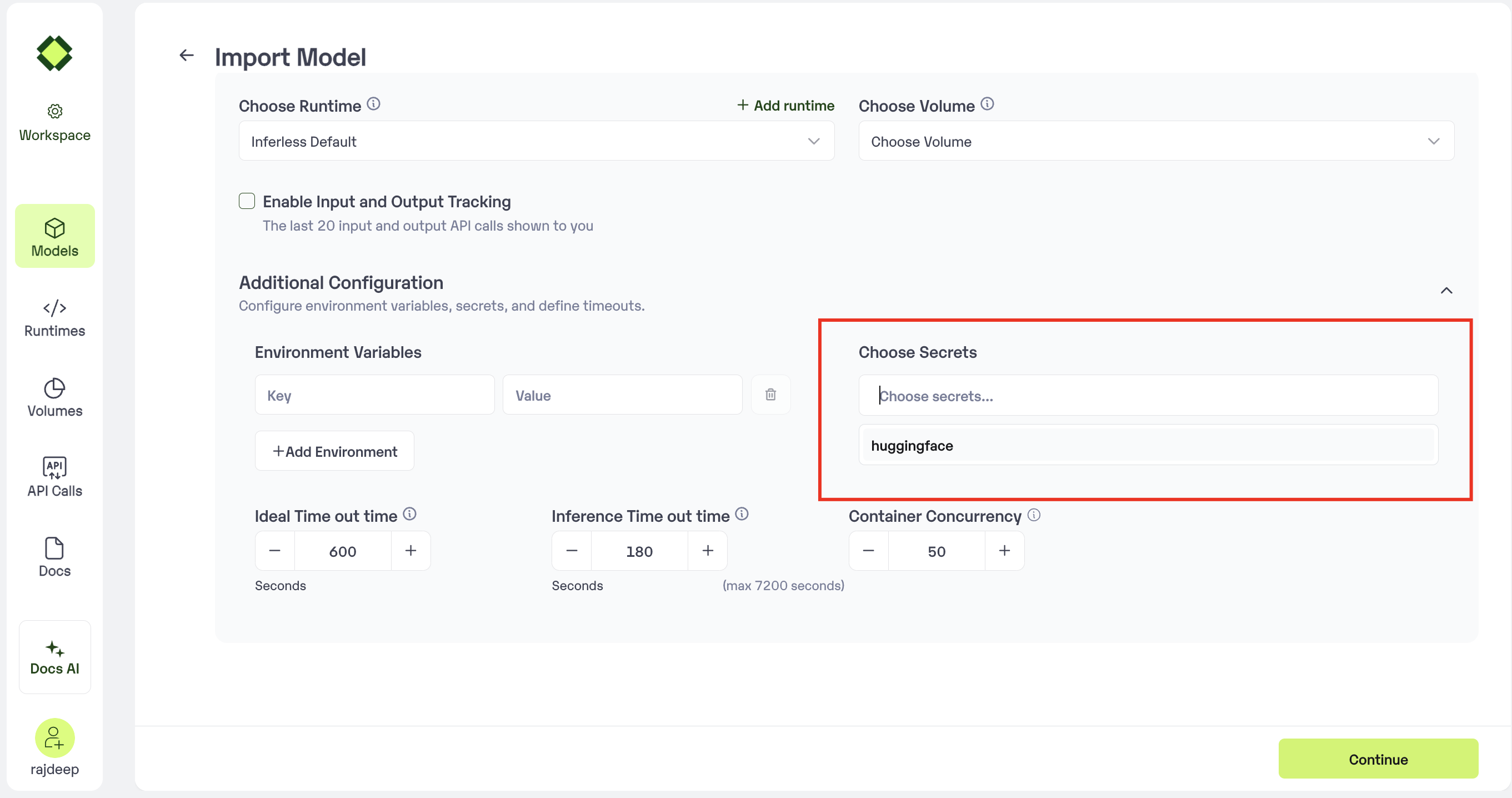Show info for Inference Time out time
The width and height of the screenshot is (1512, 798).
point(742,515)
